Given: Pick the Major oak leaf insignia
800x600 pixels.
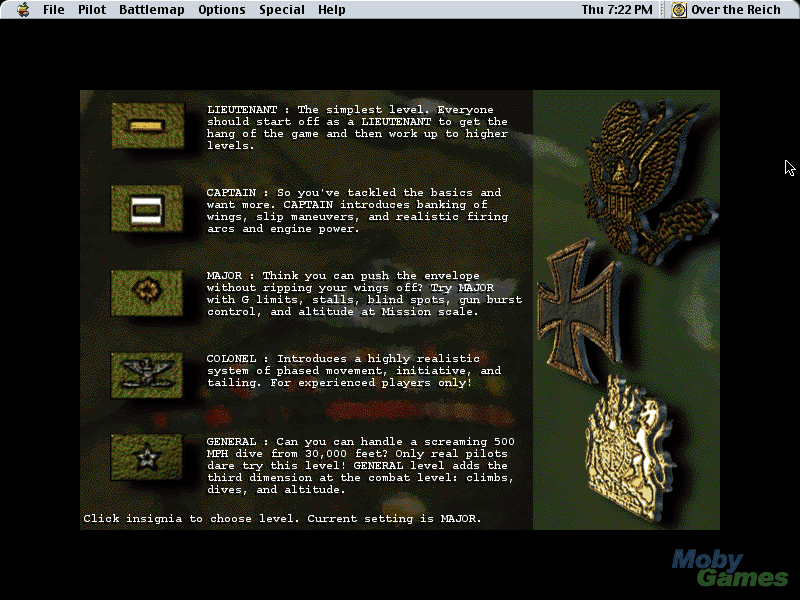Looking at the screenshot, I should click(147, 293).
